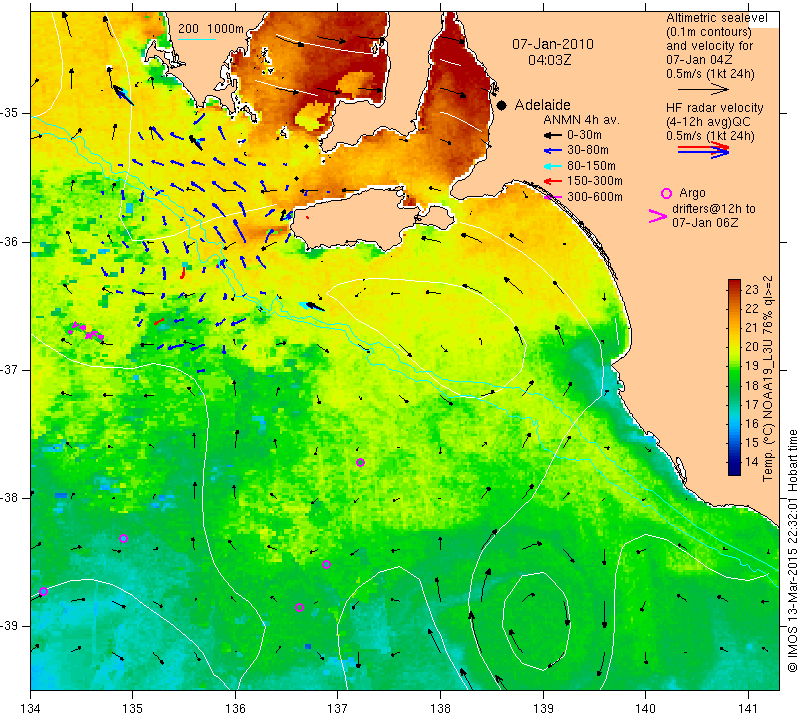
Task: Click the magenta drifters chevron in the legend
Action: click(658, 216)
